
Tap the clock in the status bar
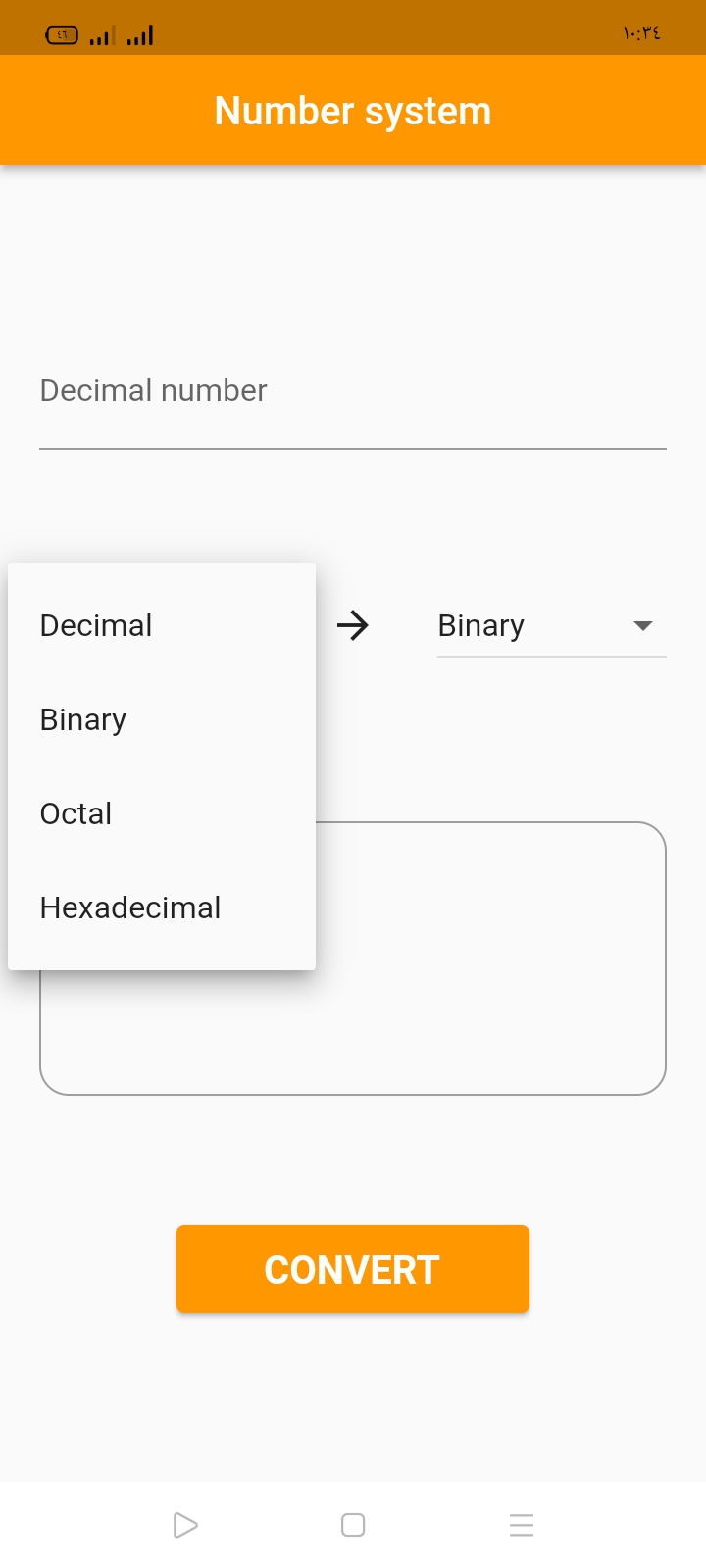click(642, 34)
